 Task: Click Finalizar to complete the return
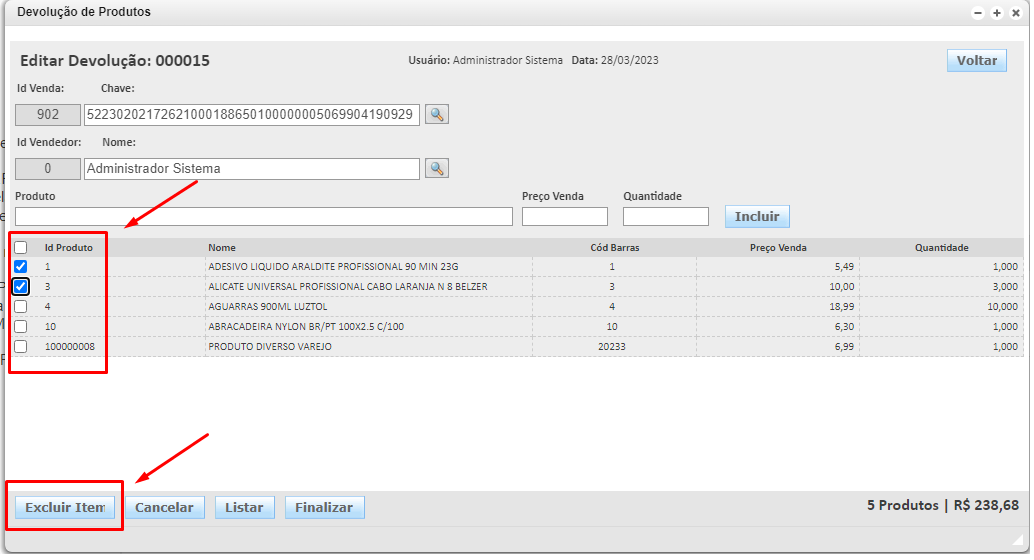[324, 507]
